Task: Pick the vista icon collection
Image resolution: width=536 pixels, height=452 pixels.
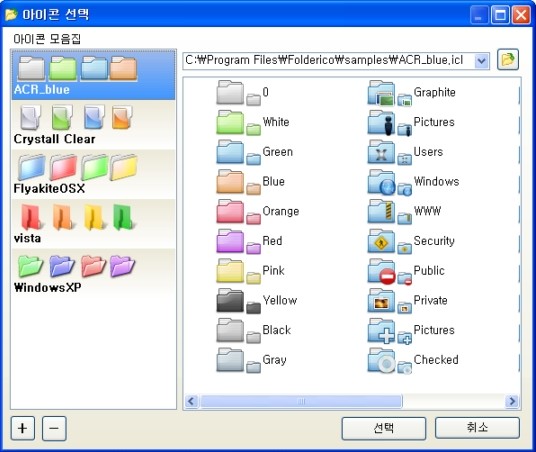Action: [93, 224]
